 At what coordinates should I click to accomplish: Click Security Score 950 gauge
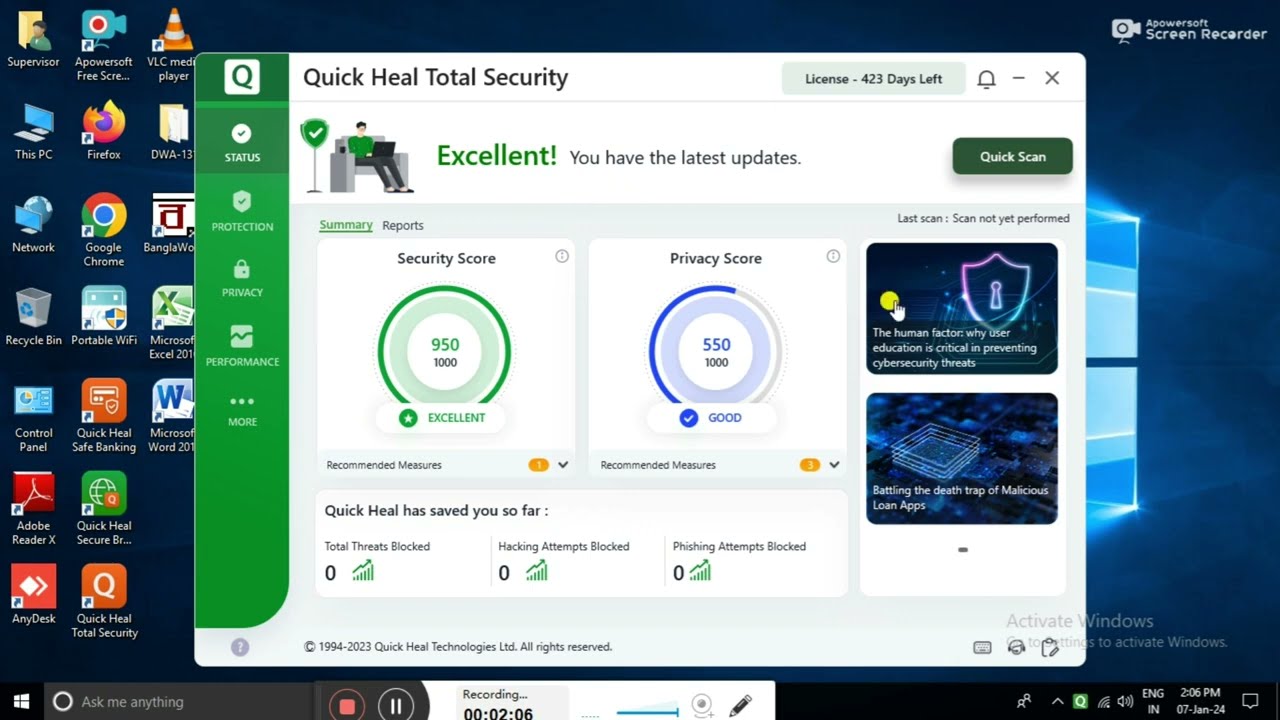(x=445, y=351)
